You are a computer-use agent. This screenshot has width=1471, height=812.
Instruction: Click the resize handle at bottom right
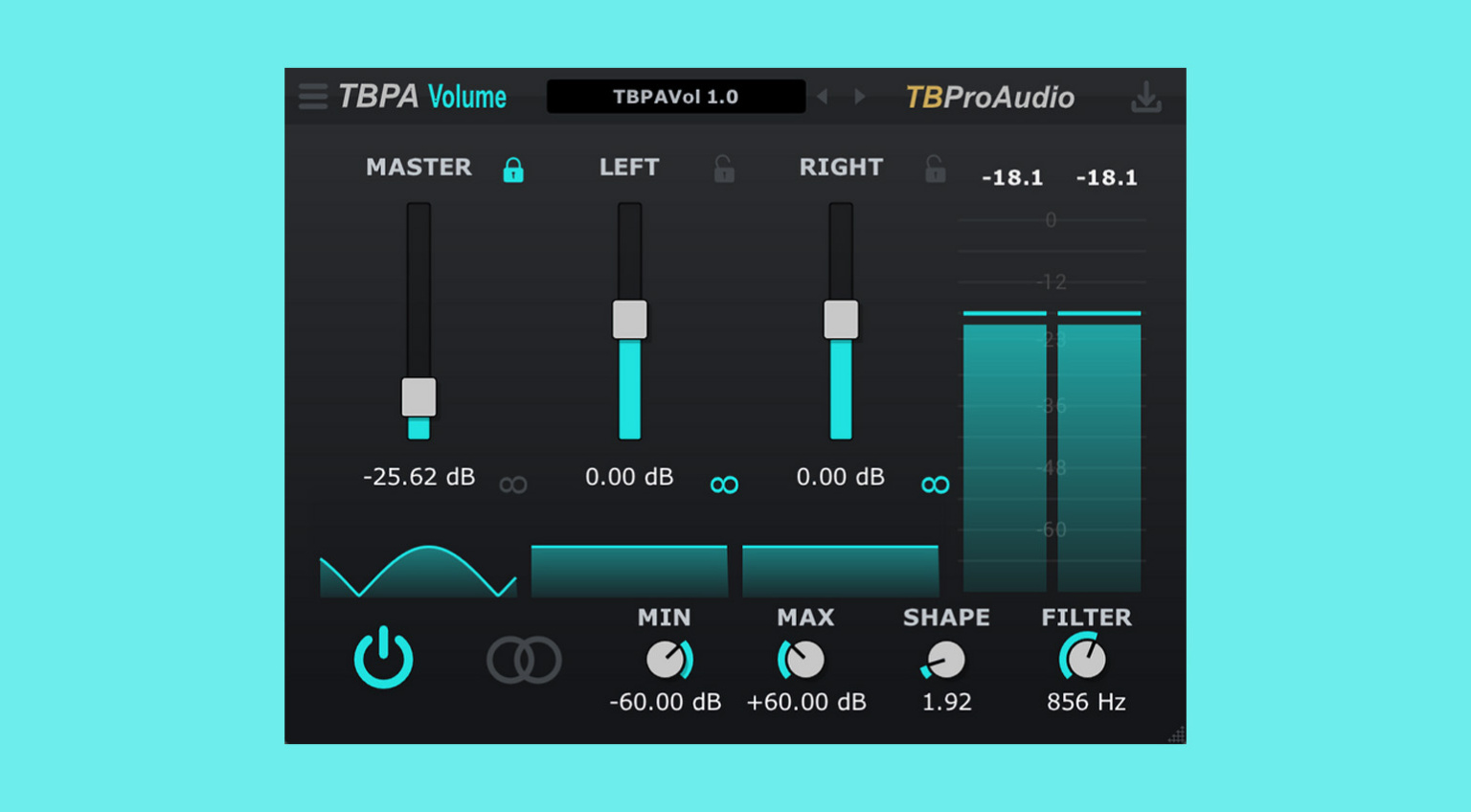point(1175,736)
